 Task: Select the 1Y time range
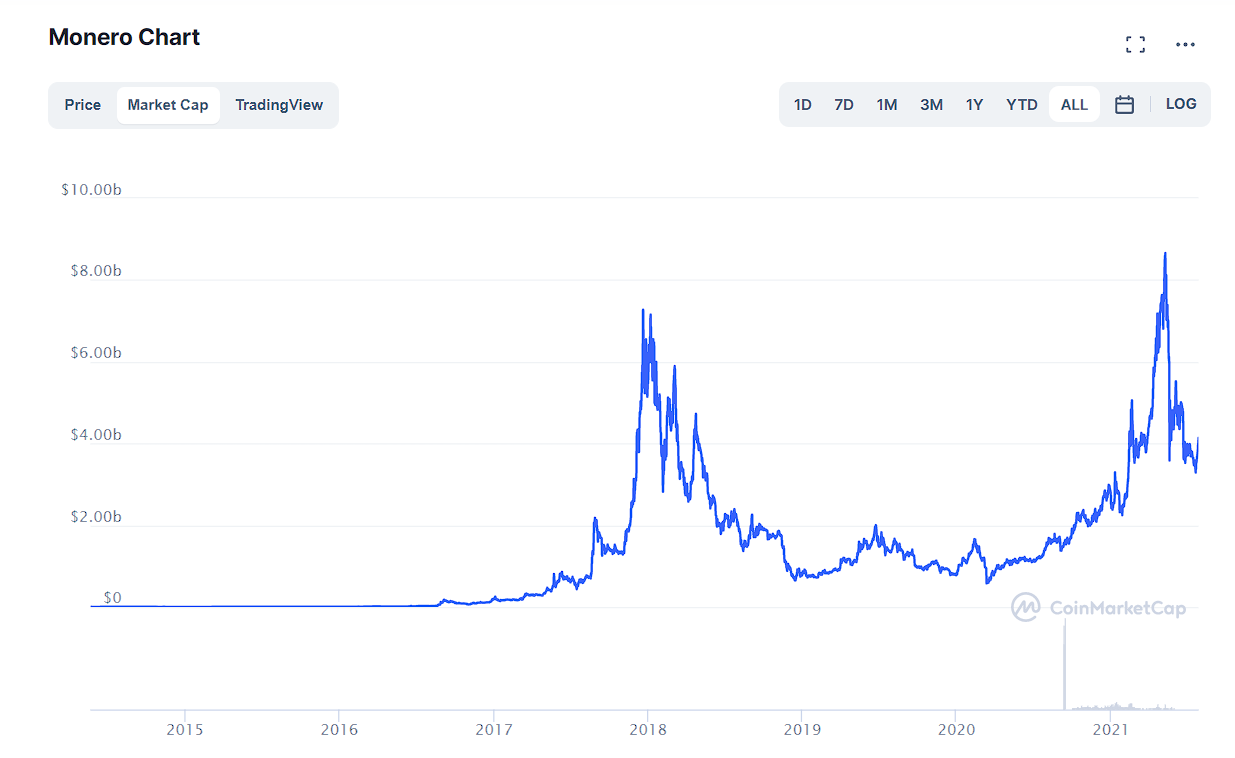coord(974,105)
